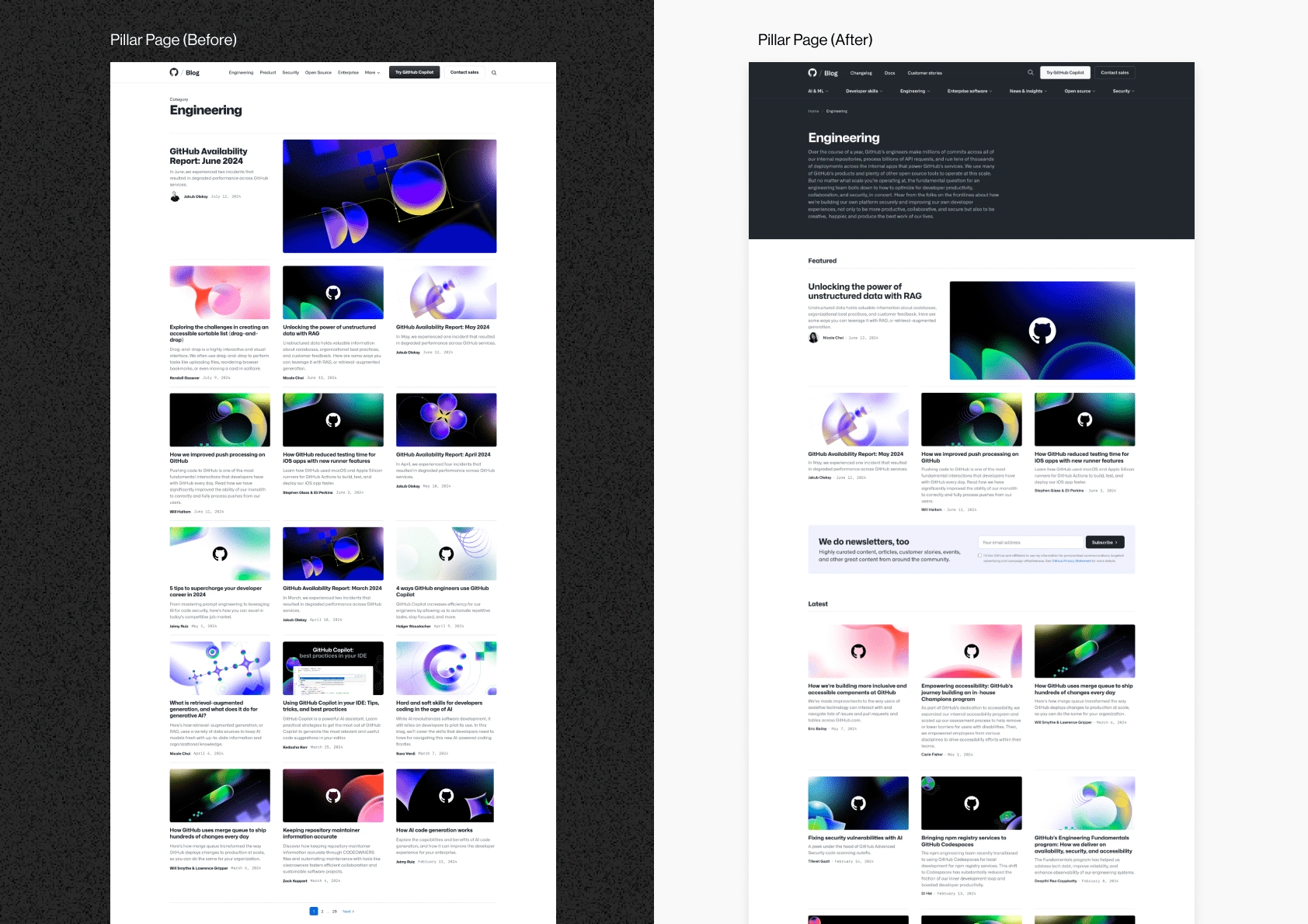The image size is (1308, 924).
Task: Open the large June 2024 report hero image
Action: [389, 196]
